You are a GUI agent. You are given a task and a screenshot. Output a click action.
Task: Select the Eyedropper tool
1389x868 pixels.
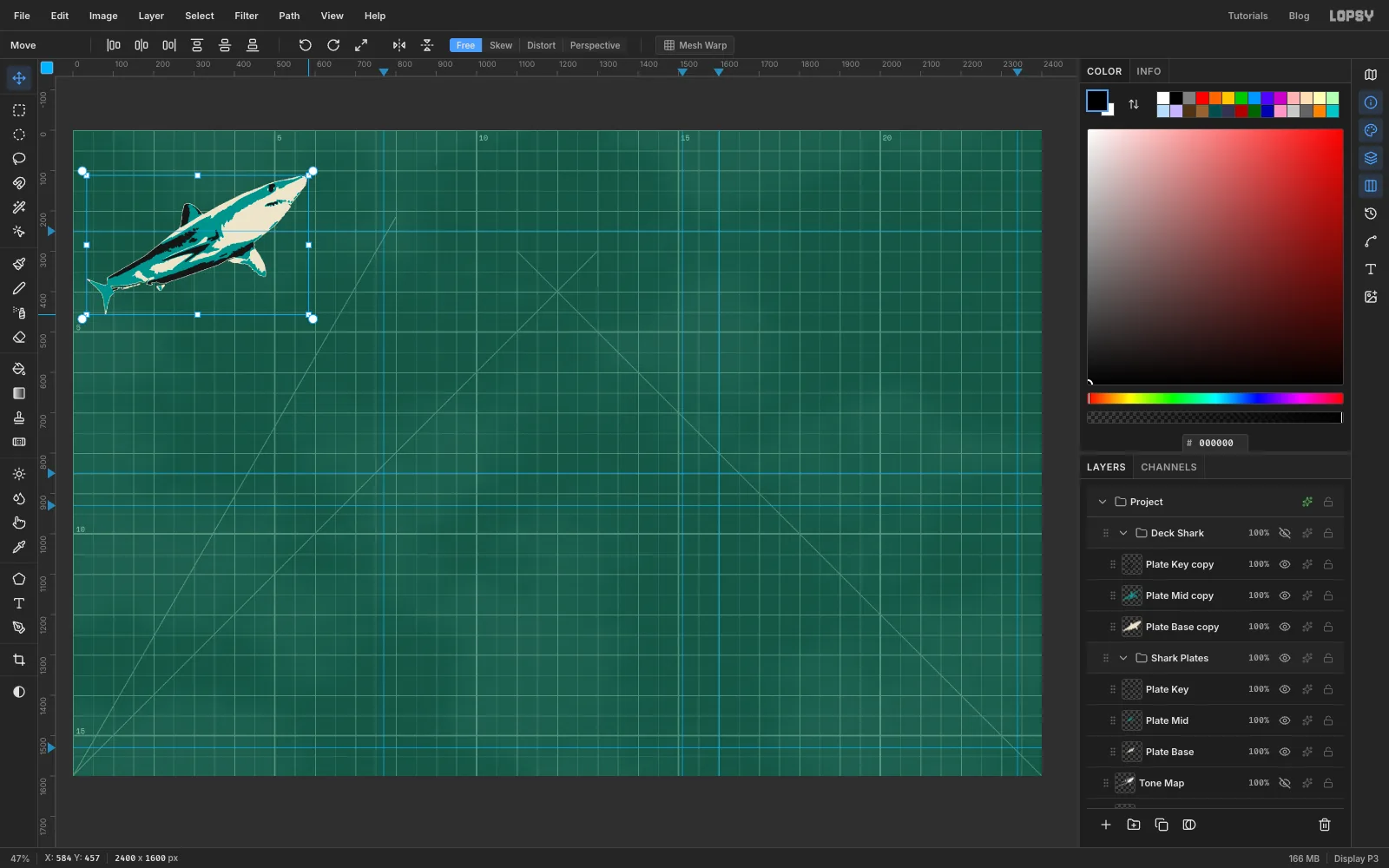(x=19, y=547)
